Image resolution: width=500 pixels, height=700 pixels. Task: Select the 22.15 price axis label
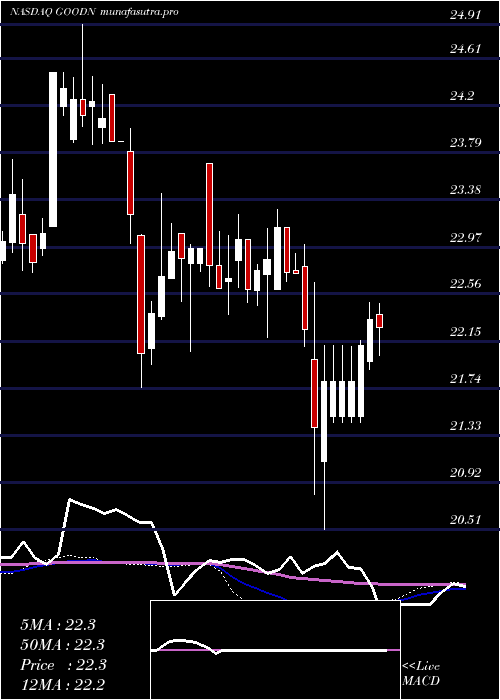pos(465,332)
